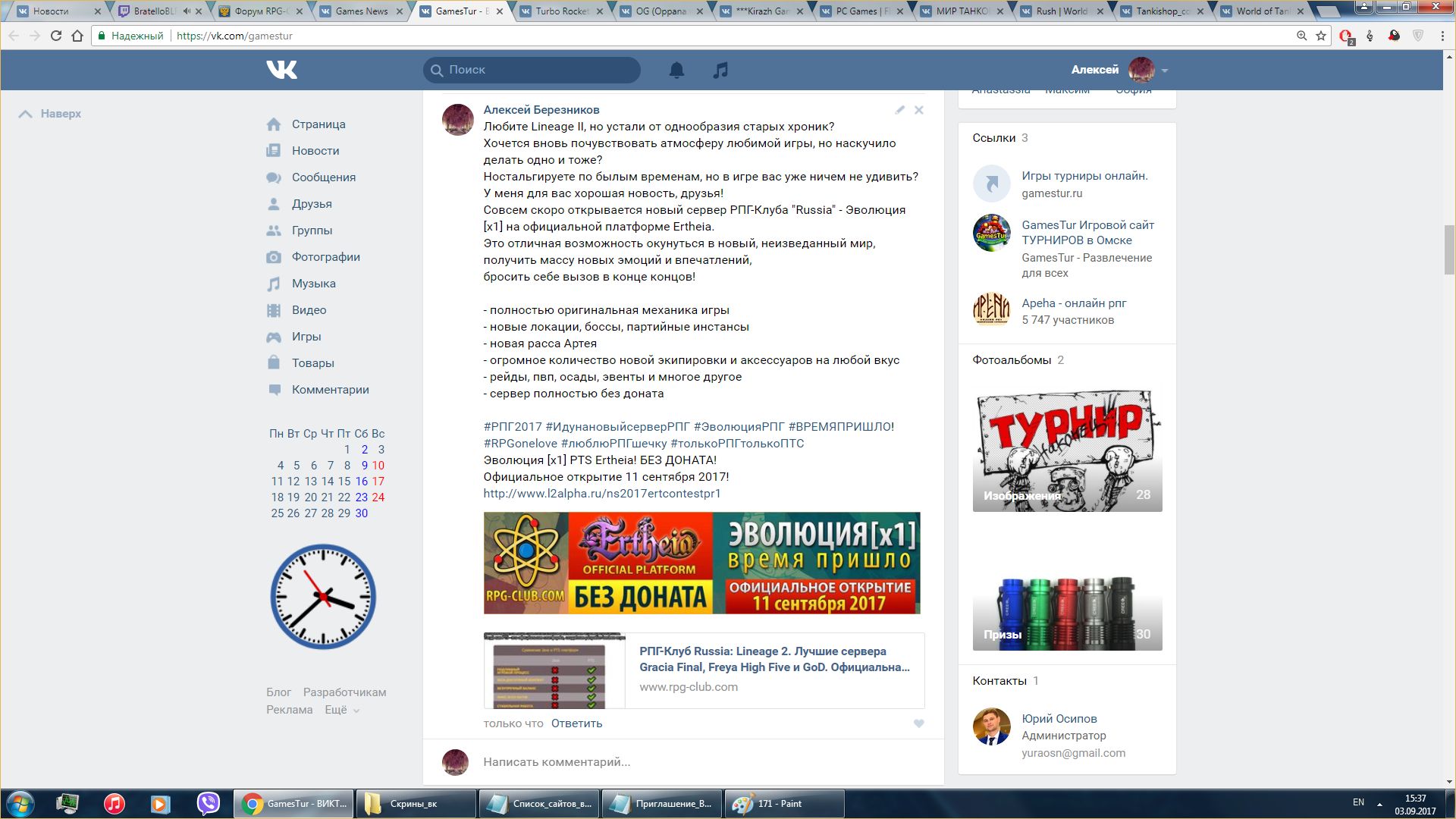Image resolution: width=1456 pixels, height=819 pixels.
Task: Open Chrome zoom magnifier icon
Action: [1301, 36]
